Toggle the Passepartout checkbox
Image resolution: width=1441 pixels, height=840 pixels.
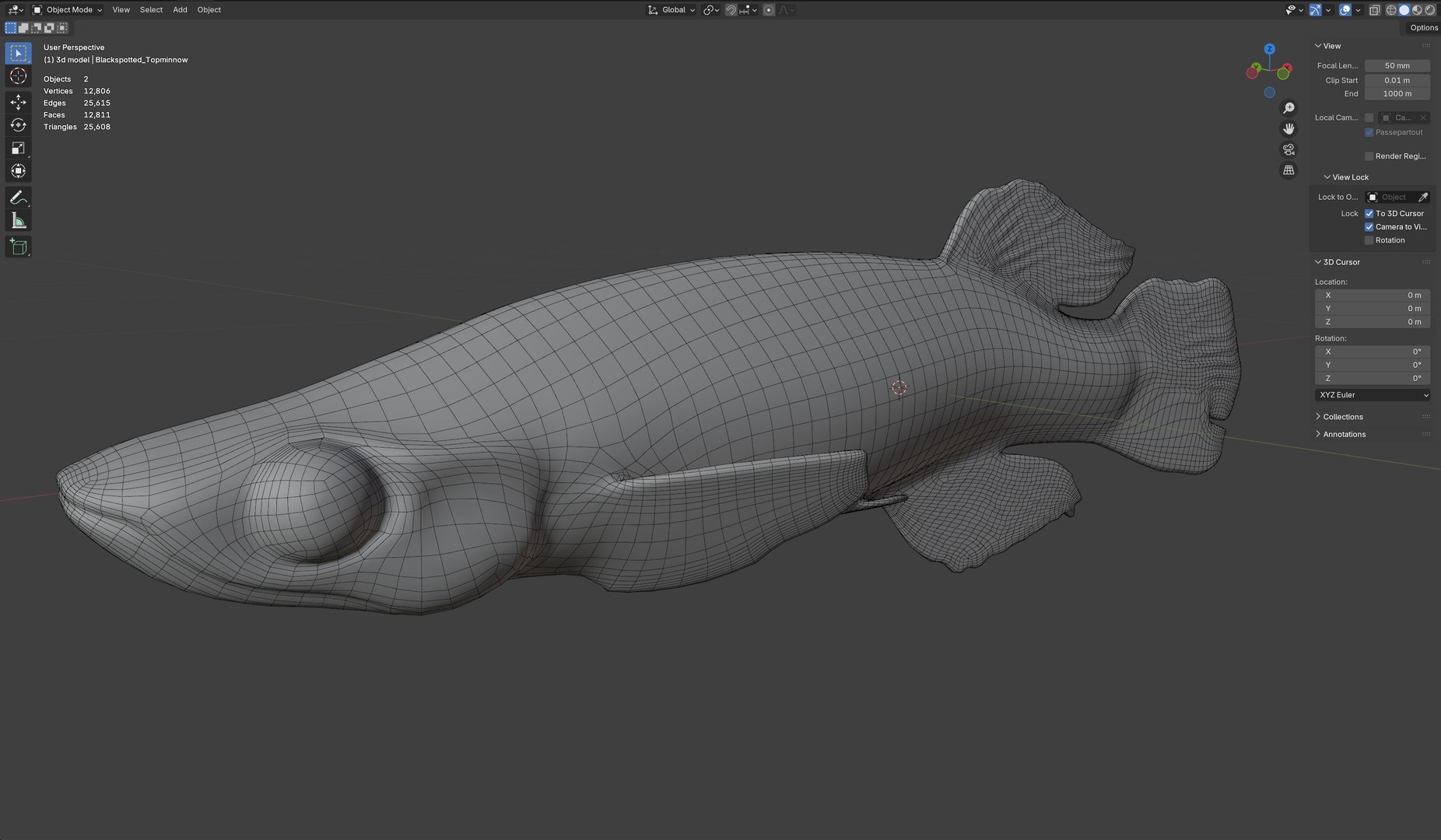point(1369,132)
